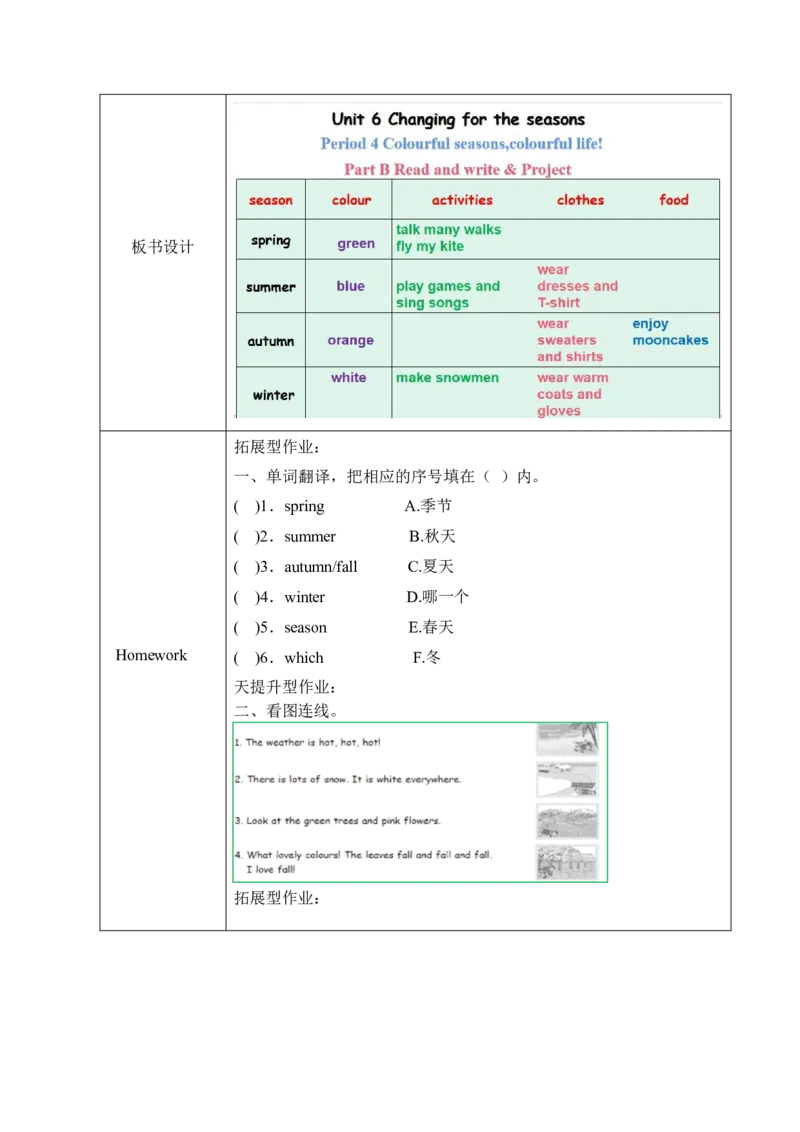Select the 'season' column header
800x1132 pixels.
(271, 200)
